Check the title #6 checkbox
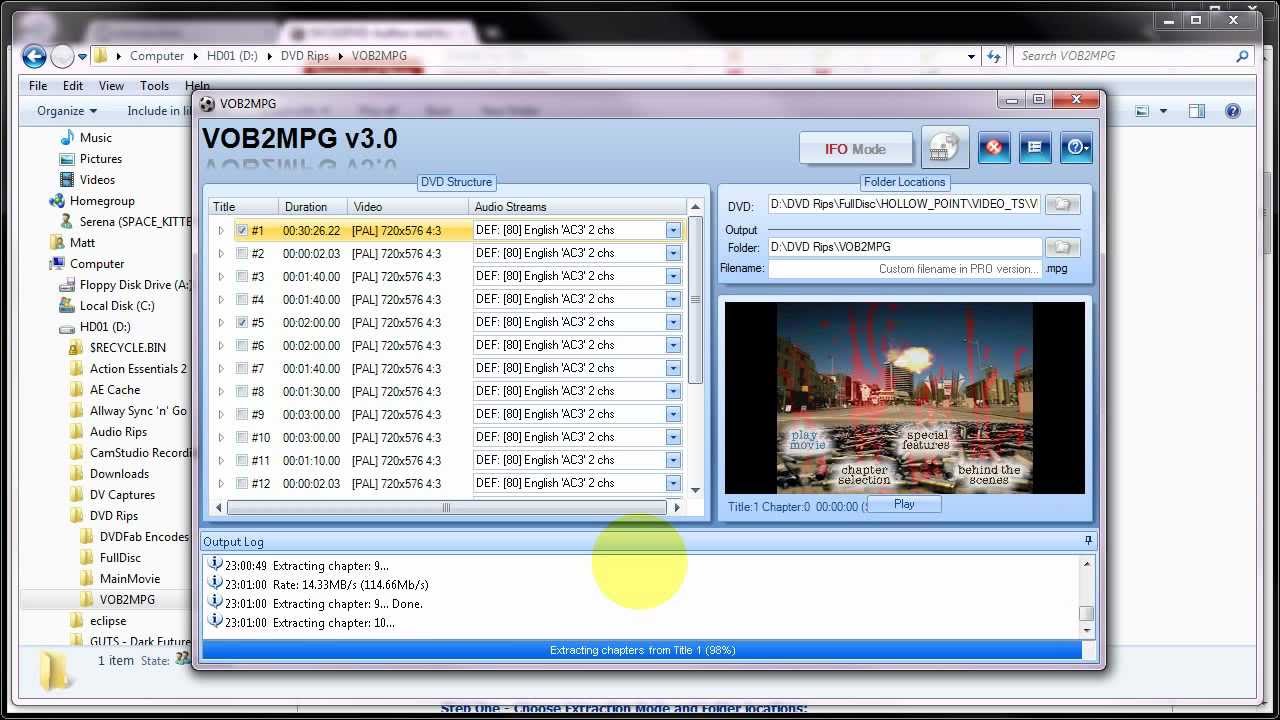1280x720 pixels. point(242,345)
